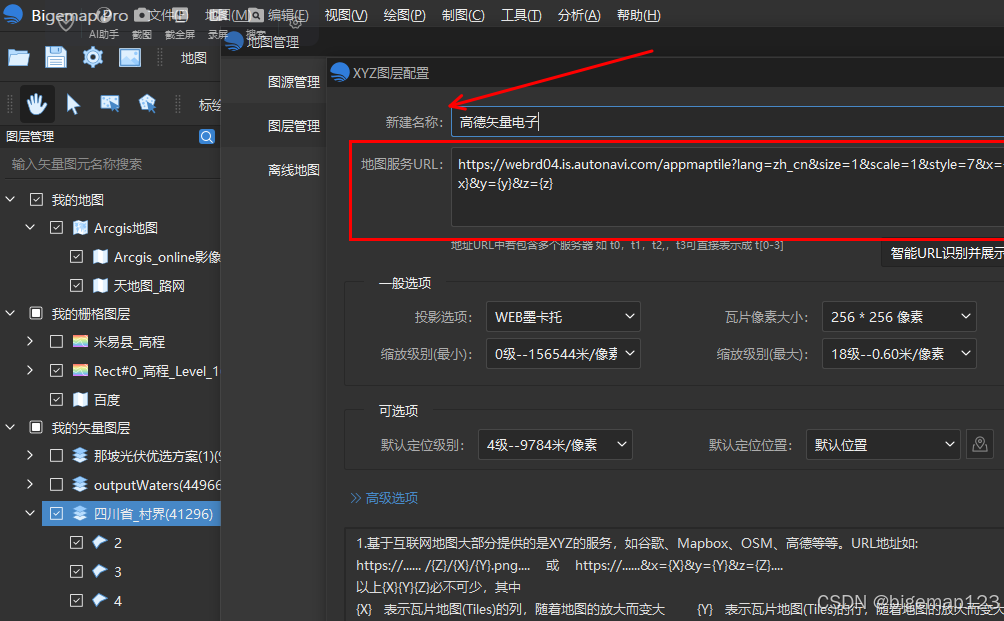Click into the 新建名称 input field

727,122
